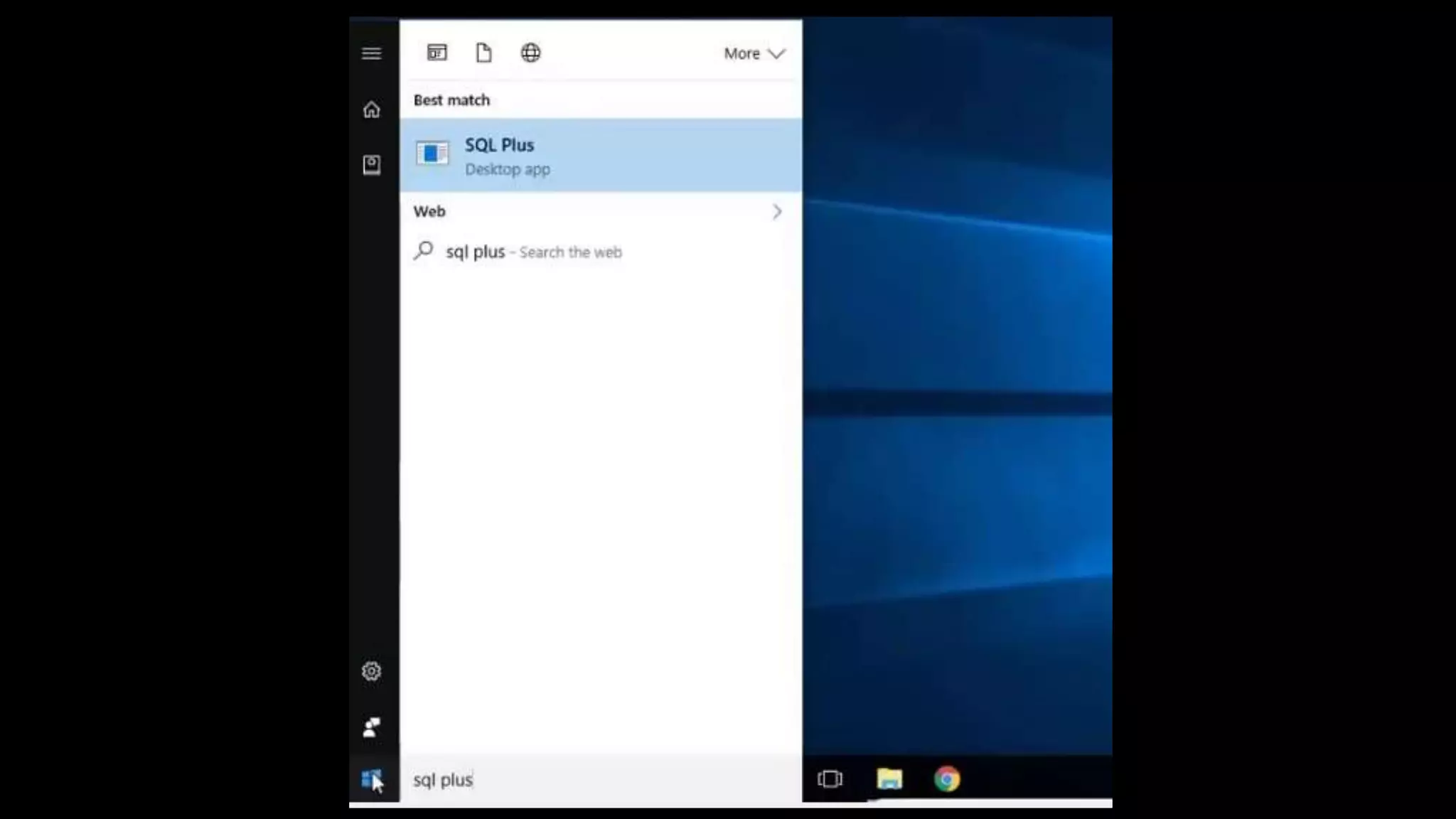Click the Windows Start button
1456x819 pixels.
pos(371,779)
